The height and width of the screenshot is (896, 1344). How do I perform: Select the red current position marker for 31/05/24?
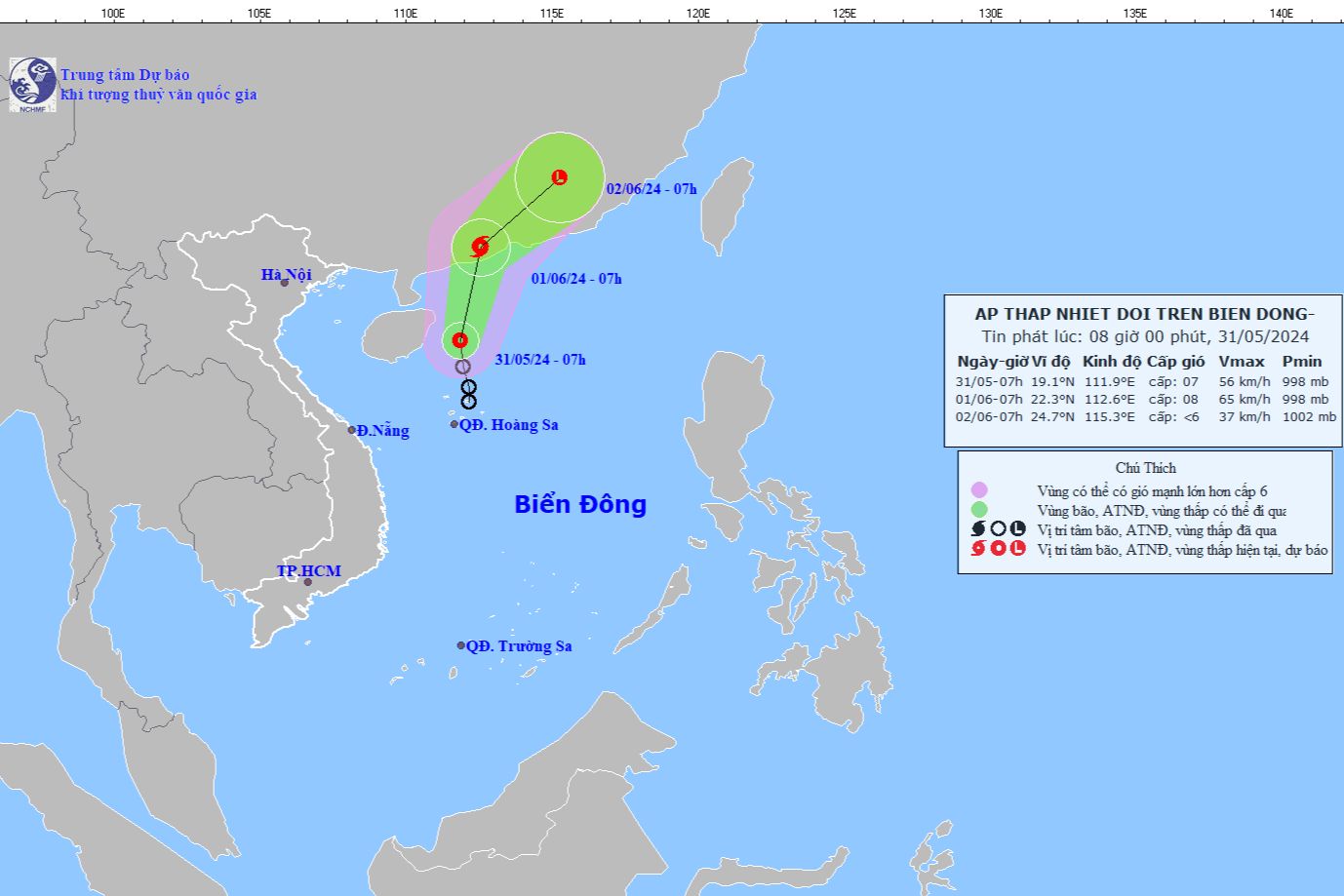[460, 341]
